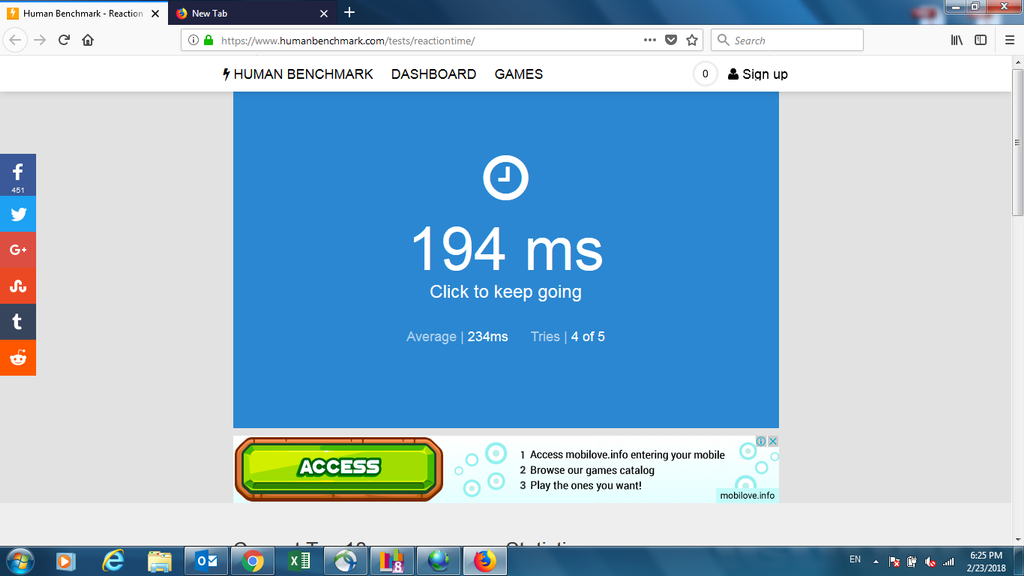Go back with browser back arrow
The image size is (1024, 576).
tap(15, 40)
